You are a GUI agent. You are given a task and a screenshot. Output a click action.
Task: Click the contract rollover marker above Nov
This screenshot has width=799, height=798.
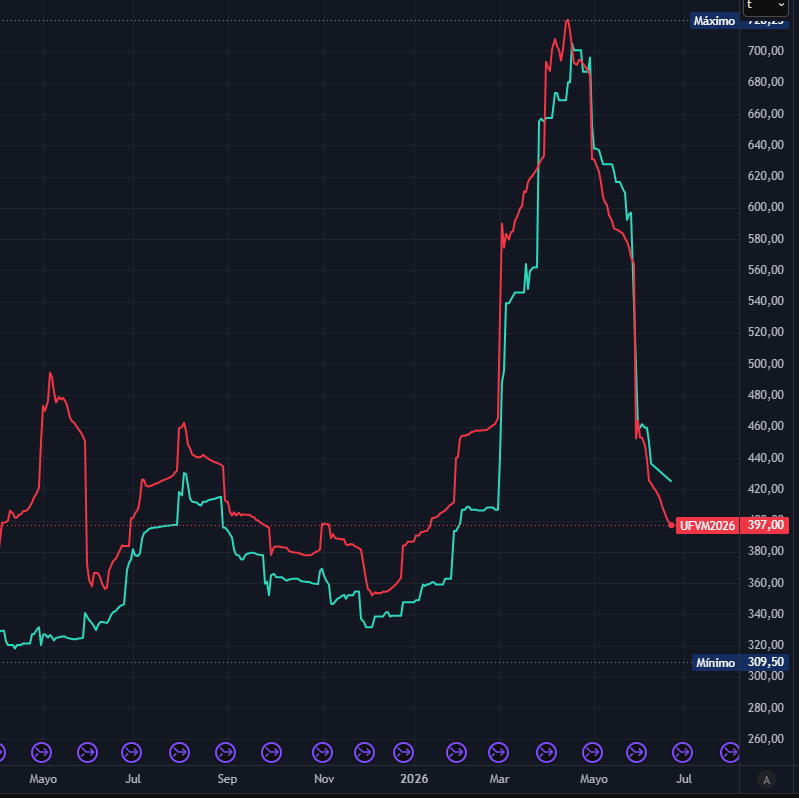tap(322, 752)
